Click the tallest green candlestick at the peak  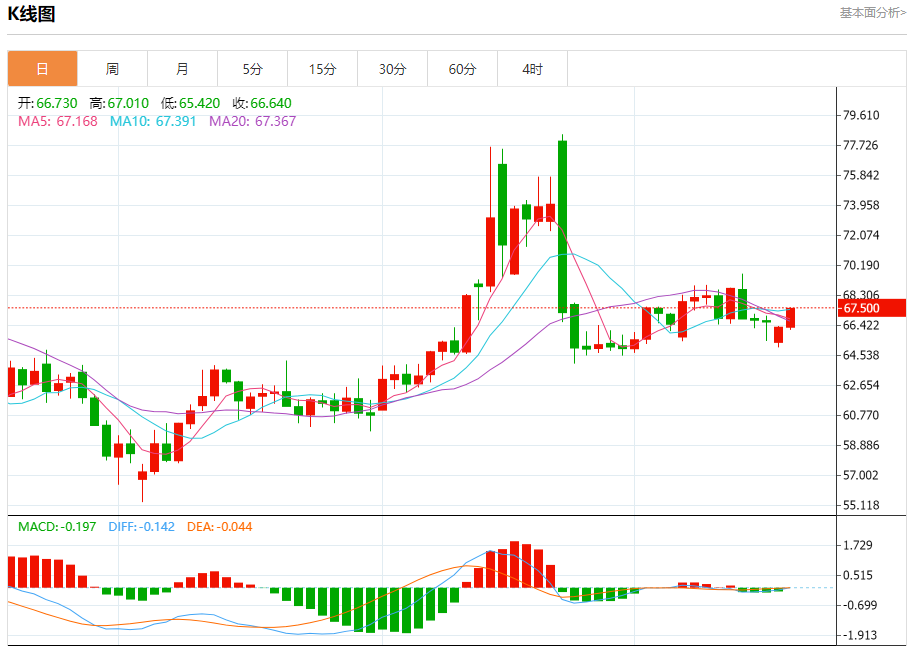coord(562,227)
